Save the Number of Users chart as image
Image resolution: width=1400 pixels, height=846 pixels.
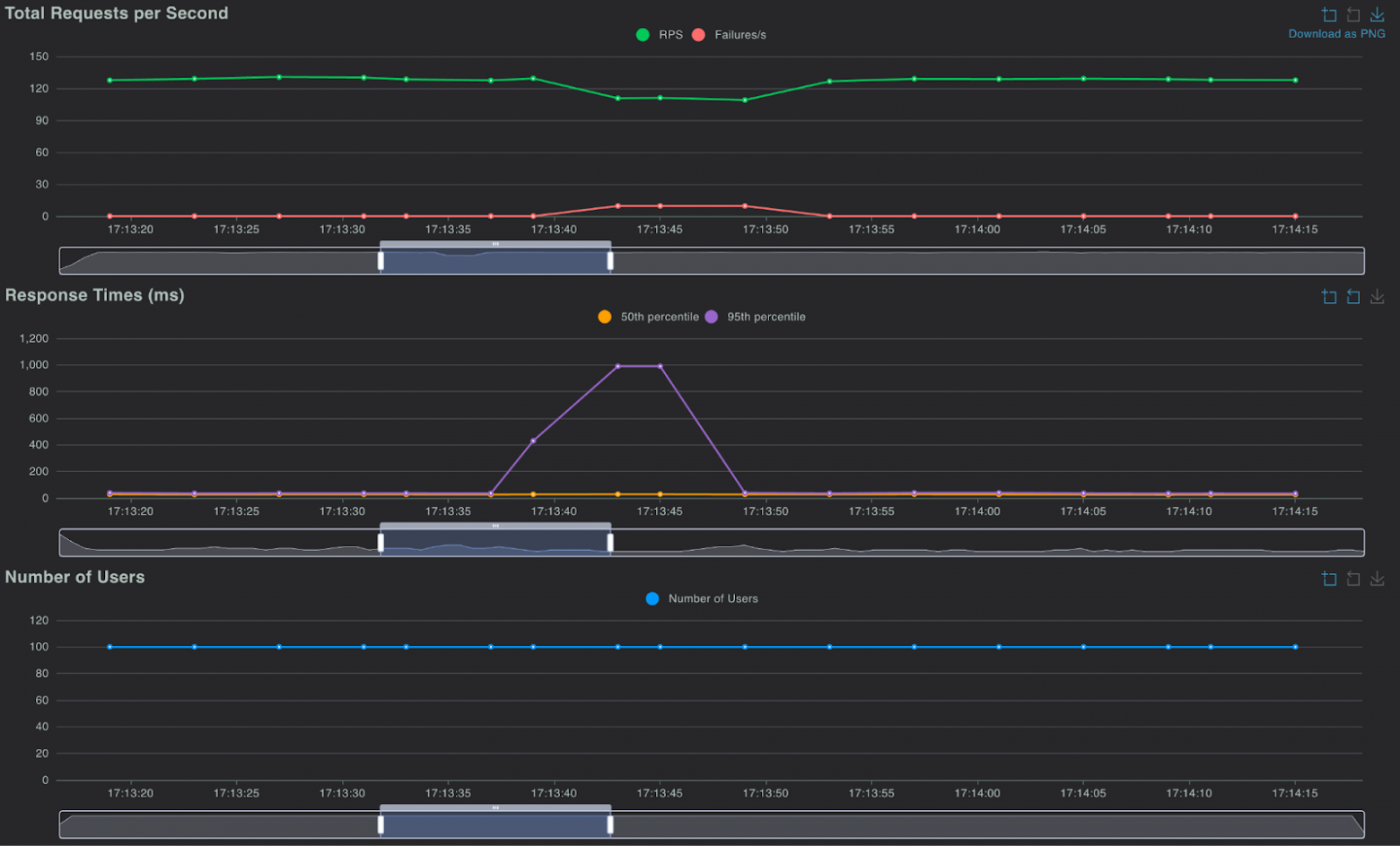[1378, 579]
